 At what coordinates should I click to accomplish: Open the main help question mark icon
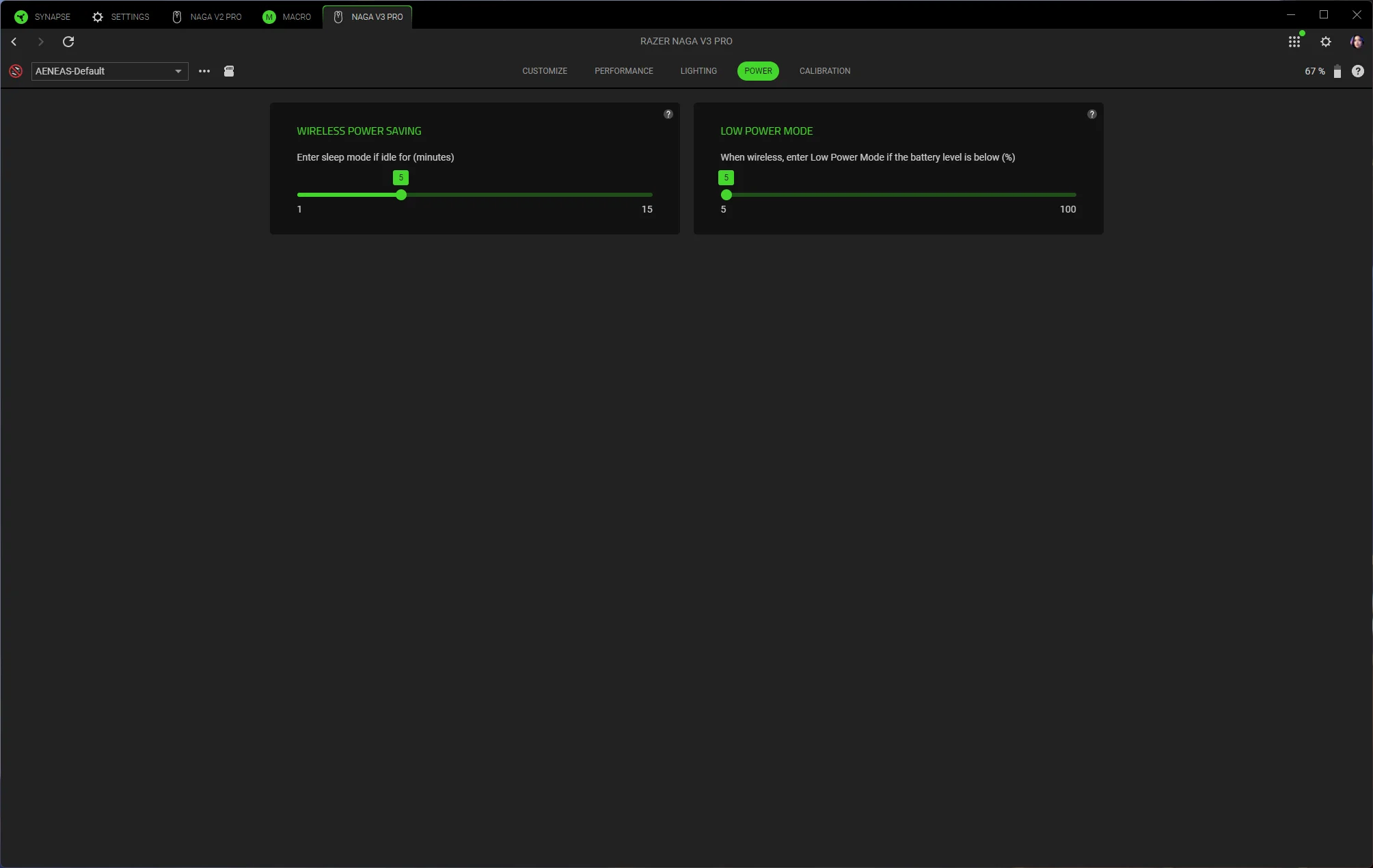click(1358, 71)
